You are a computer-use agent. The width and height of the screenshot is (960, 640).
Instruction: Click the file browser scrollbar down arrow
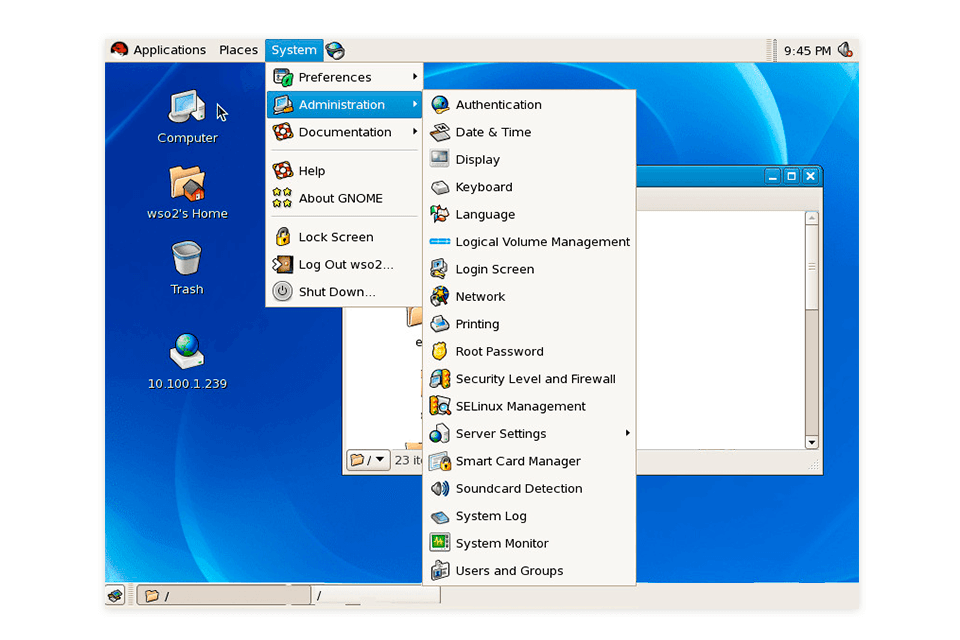(x=812, y=443)
